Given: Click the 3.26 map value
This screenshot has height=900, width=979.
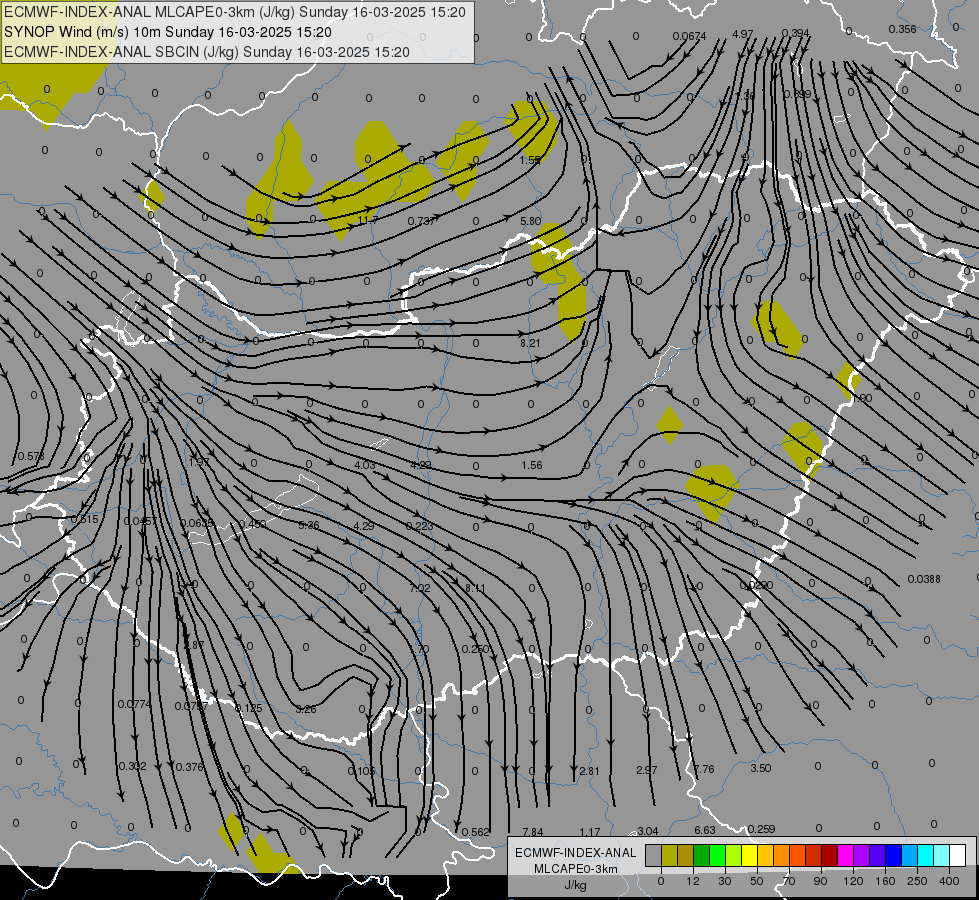Looking at the screenshot, I should coord(306,709).
